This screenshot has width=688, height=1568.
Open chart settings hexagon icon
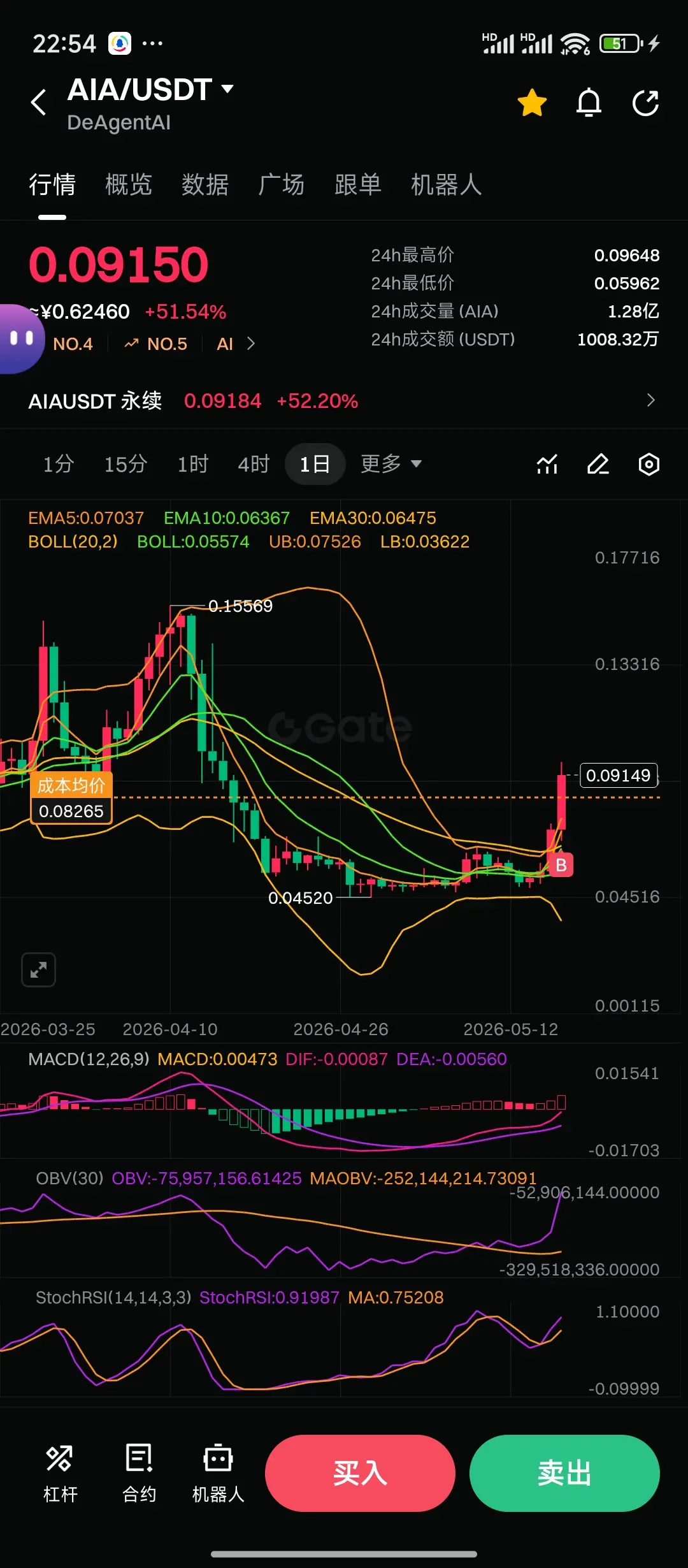click(x=649, y=465)
